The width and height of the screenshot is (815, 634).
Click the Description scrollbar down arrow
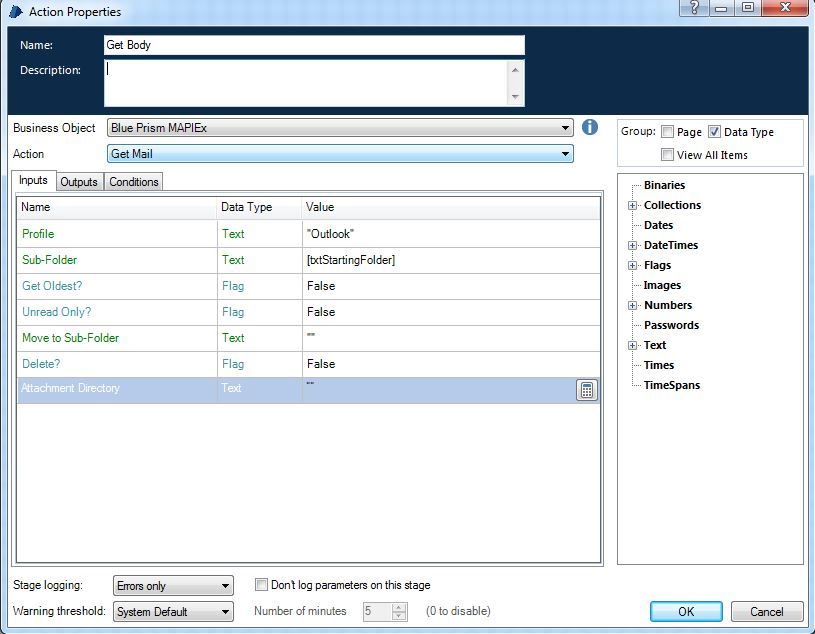coord(515,97)
